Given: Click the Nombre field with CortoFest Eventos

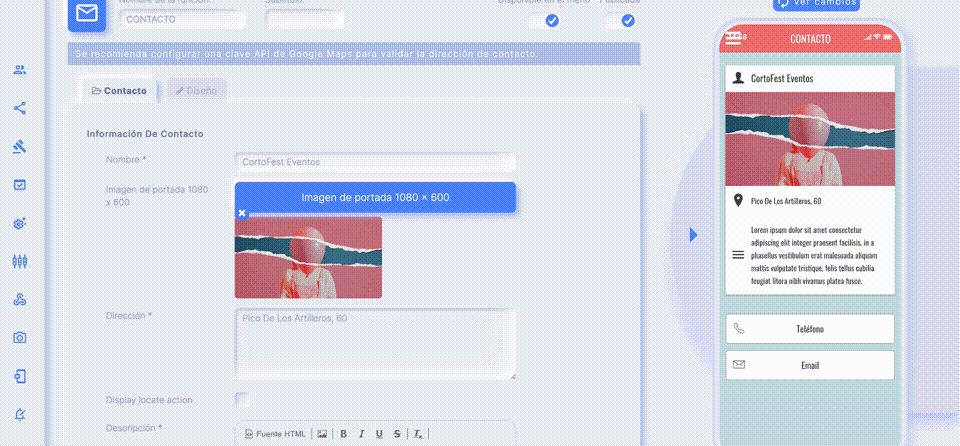Looking at the screenshot, I should click(375, 162).
